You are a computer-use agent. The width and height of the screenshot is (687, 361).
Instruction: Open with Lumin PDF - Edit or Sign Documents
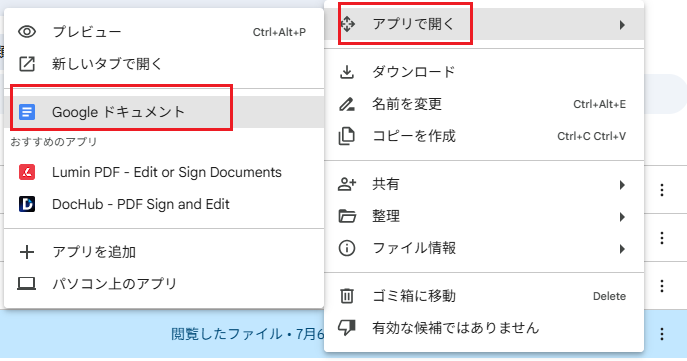[x=164, y=172]
